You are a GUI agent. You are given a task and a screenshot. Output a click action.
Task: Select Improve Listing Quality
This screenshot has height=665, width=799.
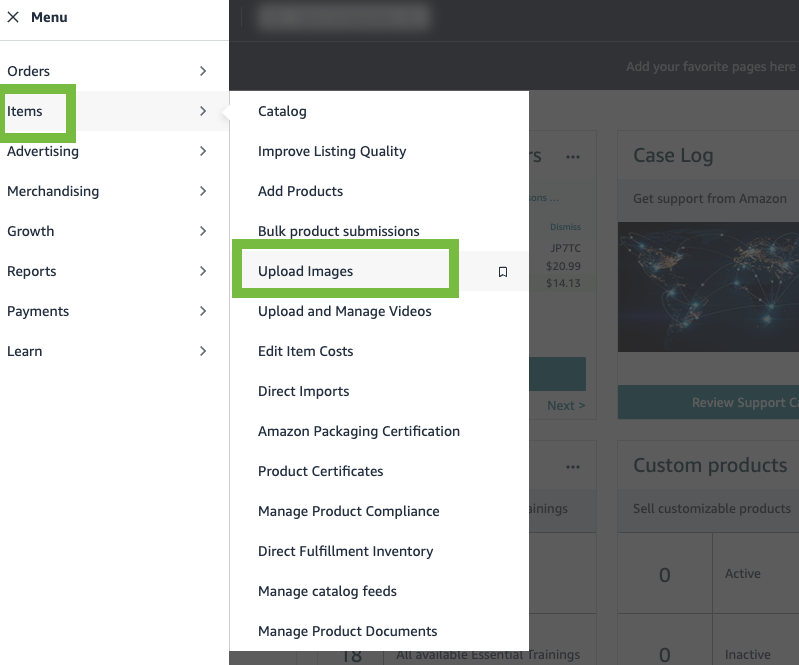[332, 151]
